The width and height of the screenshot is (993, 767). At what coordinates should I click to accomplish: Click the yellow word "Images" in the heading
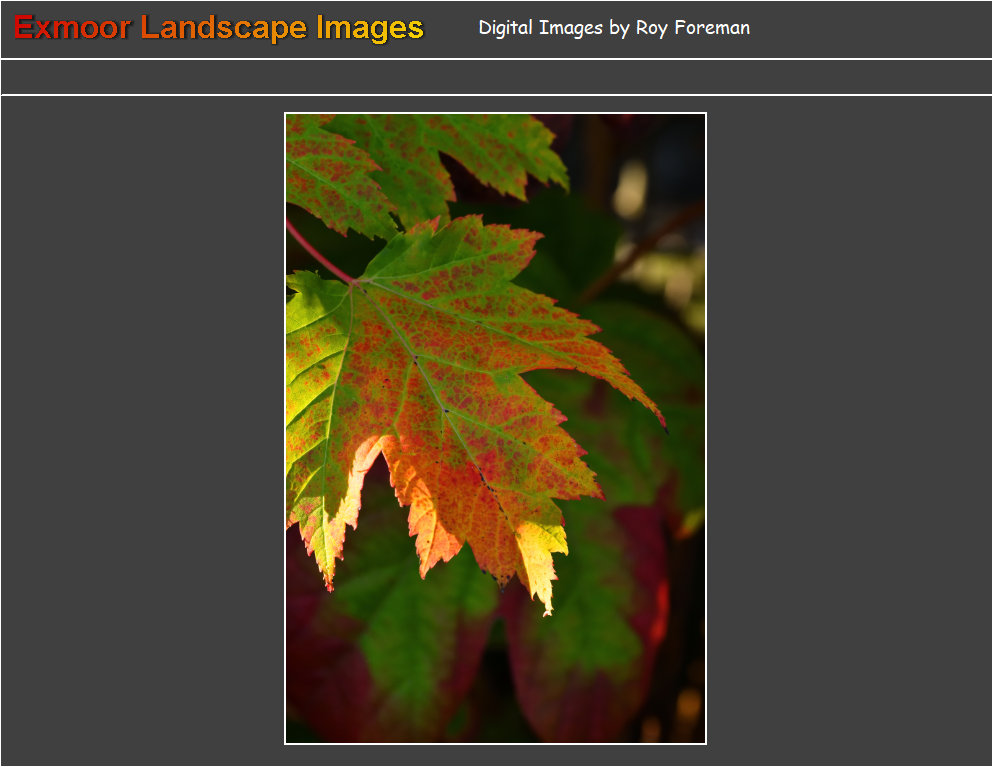[370, 28]
